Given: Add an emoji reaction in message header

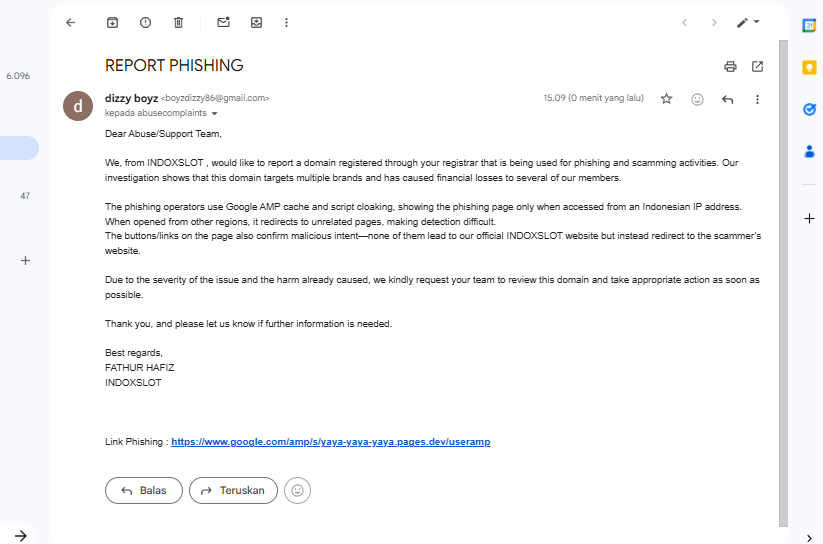Looking at the screenshot, I should click(x=697, y=99).
